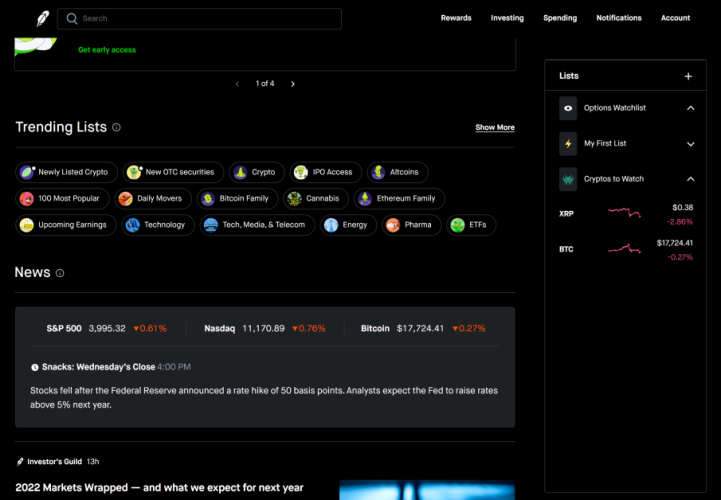721x500 pixels.
Task: Click the search magnifier icon
Action: coord(72,18)
